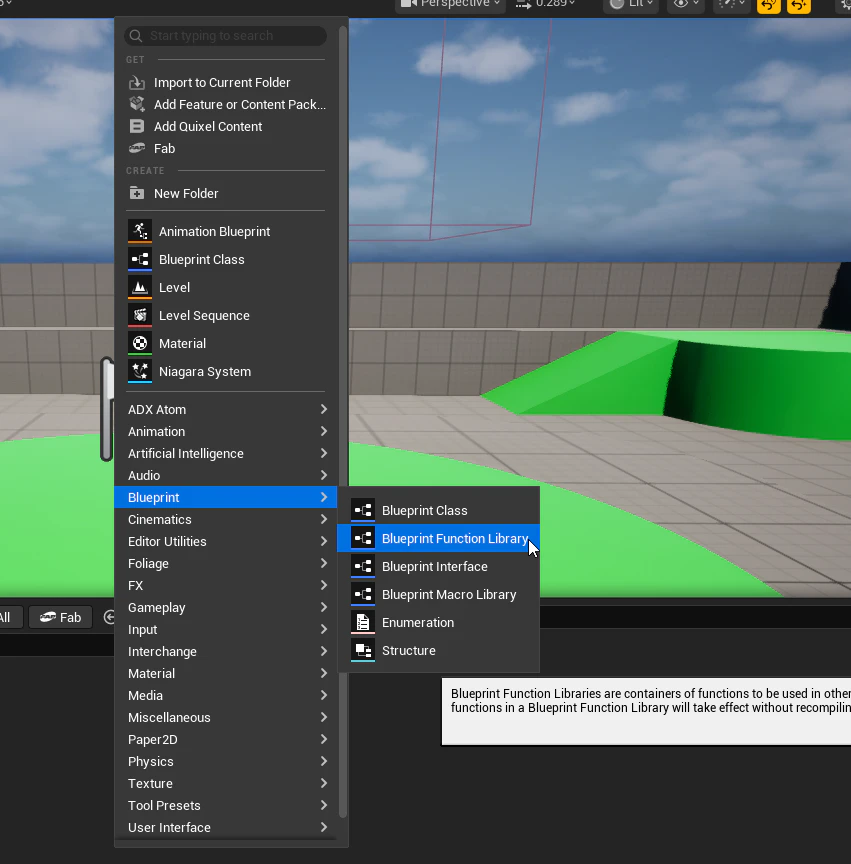Viewport: 851px width, 864px height.
Task: Open the Paper2D category
Action: 225,740
